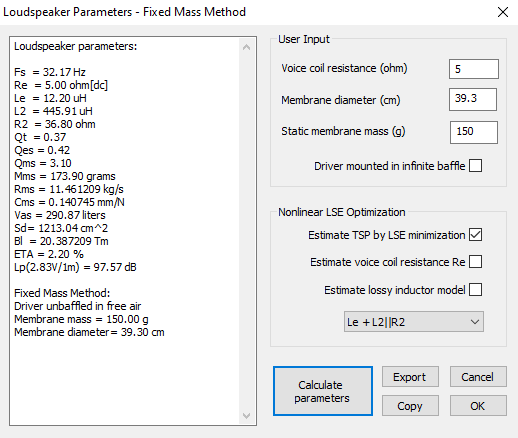This screenshot has height=438, width=518.
Task: Click the Bl = 20.387209 Tm line
Action: point(61,241)
